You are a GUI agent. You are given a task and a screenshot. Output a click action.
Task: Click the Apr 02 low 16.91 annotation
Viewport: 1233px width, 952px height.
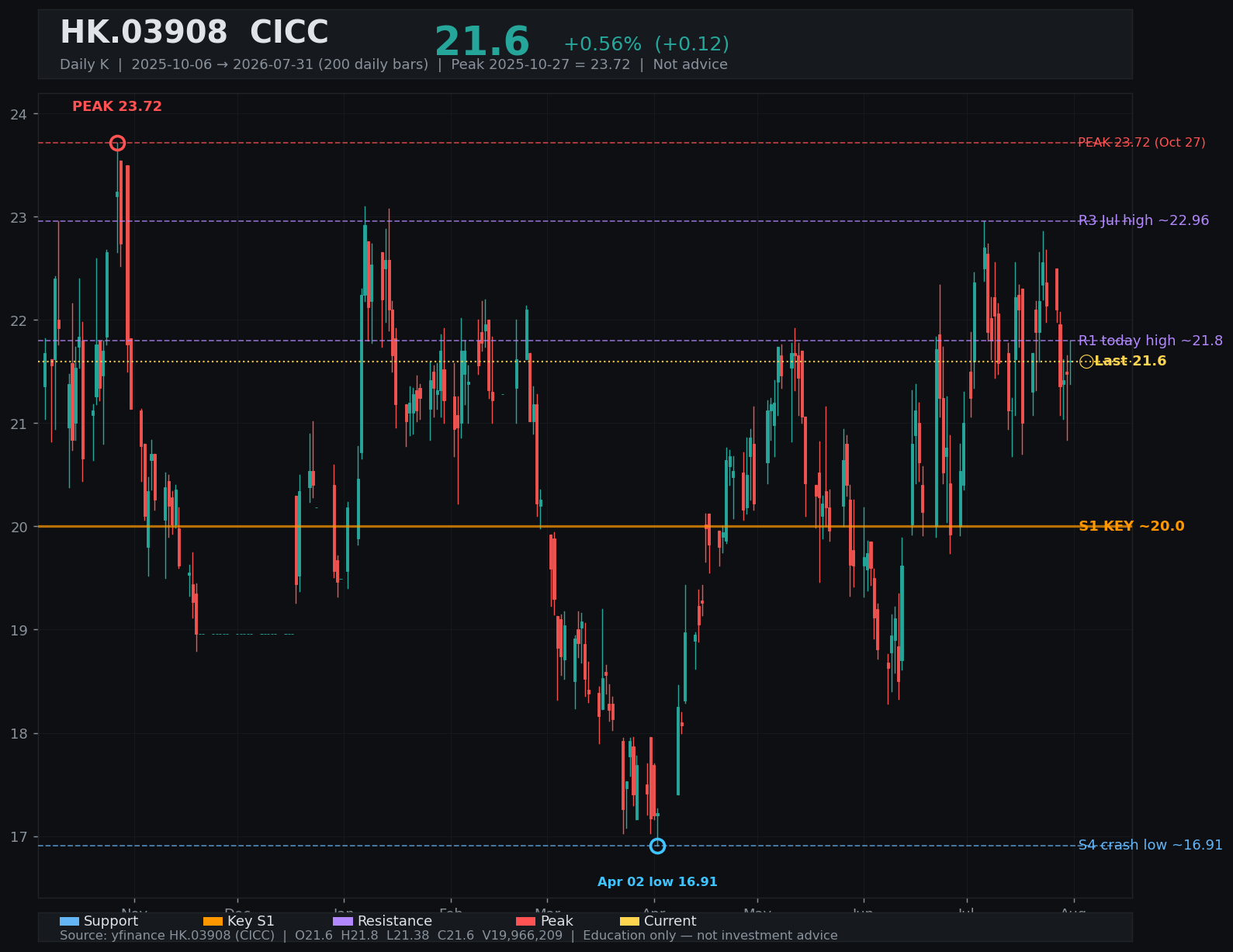[x=657, y=882]
